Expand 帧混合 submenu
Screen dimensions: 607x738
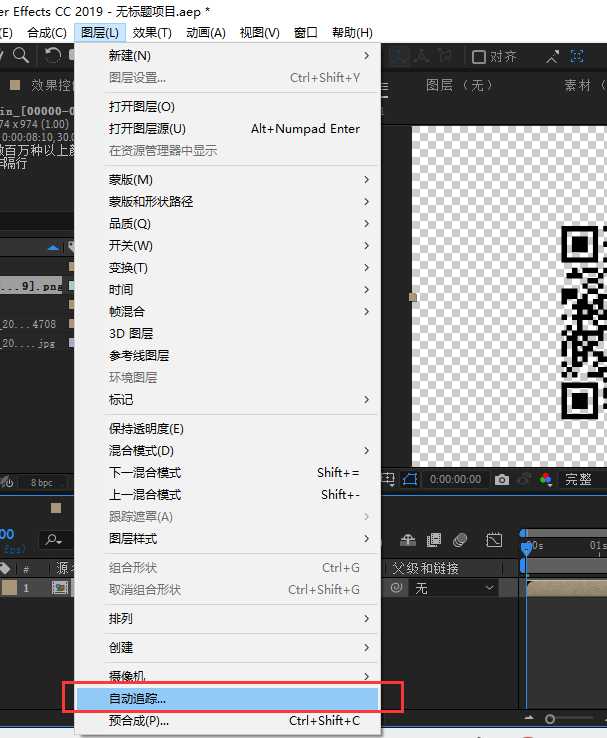point(228,311)
